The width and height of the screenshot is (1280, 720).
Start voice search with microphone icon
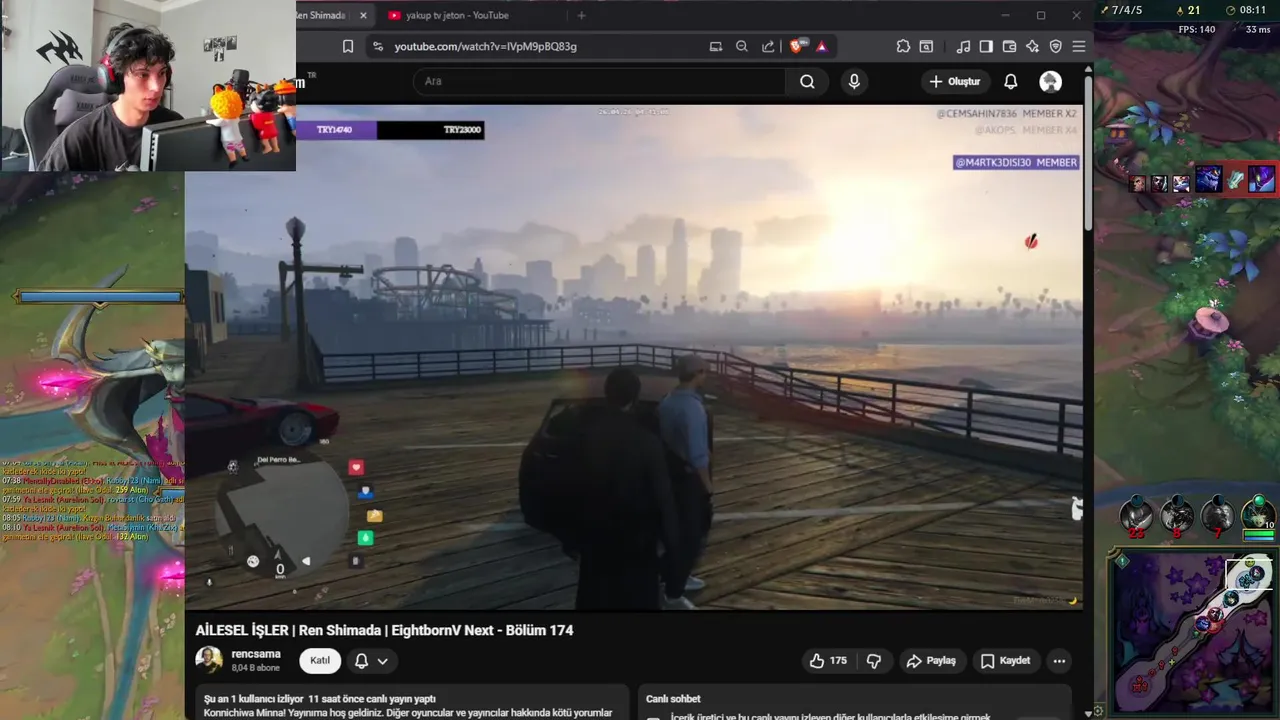tap(854, 81)
